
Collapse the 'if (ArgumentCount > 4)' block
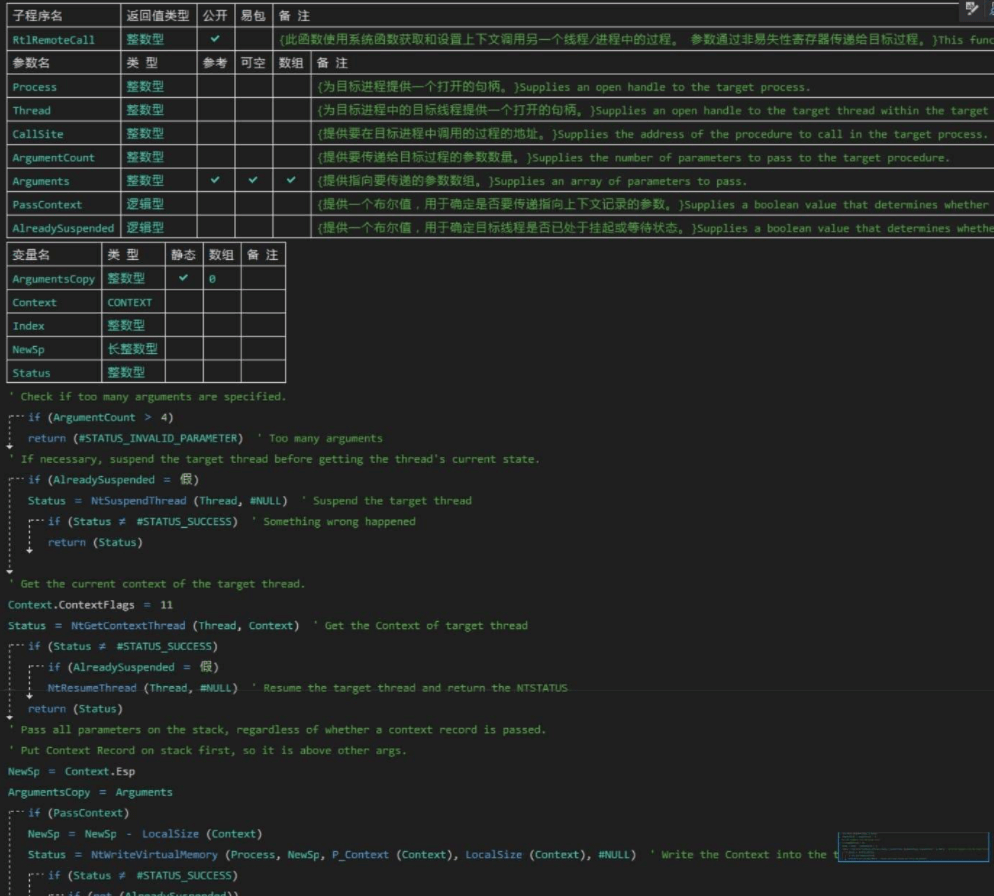[x=13, y=418]
